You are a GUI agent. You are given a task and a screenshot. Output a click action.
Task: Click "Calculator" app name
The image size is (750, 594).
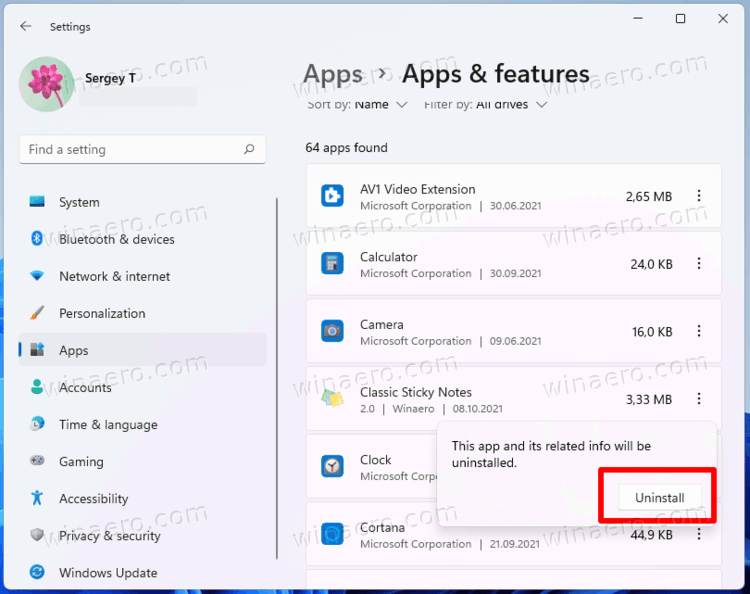point(388,257)
